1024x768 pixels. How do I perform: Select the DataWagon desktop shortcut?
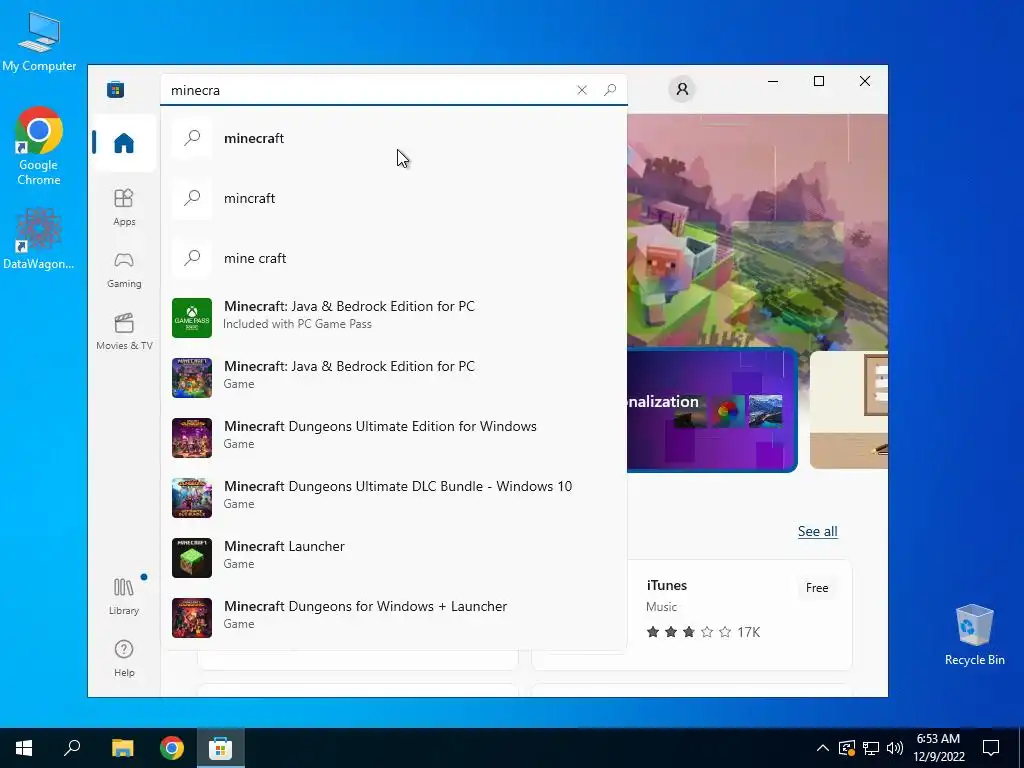pyautogui.click(x=39, y=239)
